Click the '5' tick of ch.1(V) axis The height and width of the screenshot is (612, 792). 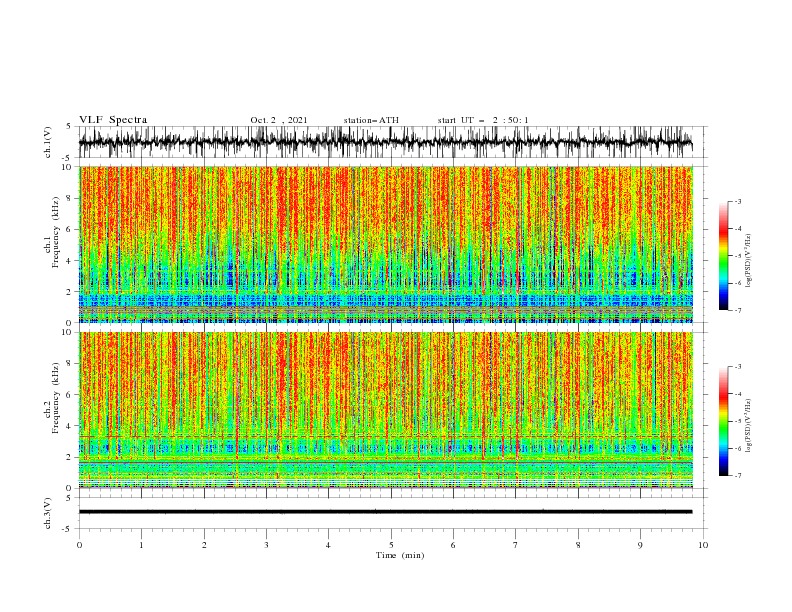click(x=69, y=127)
